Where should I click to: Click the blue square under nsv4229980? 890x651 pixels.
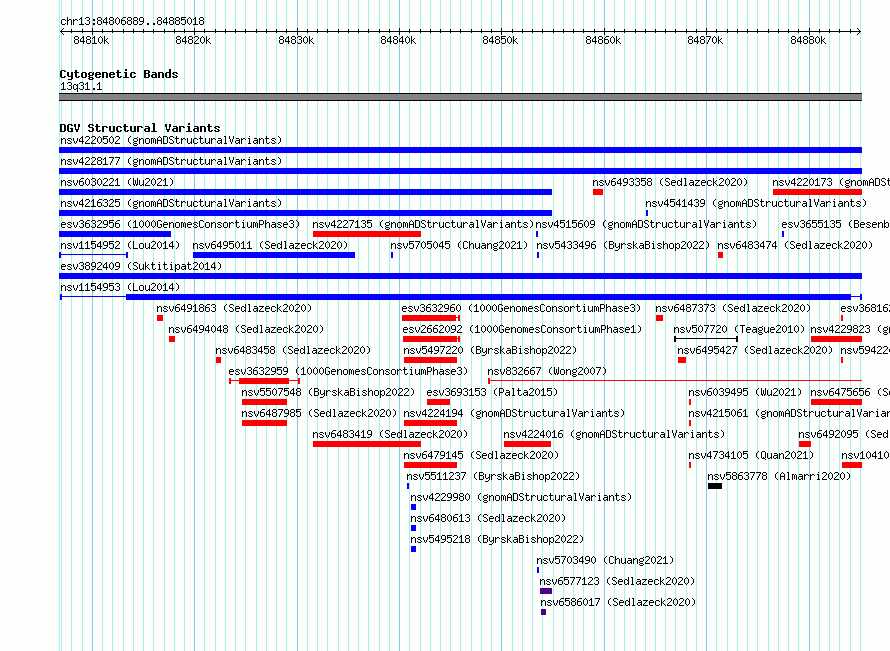pos(414,507)
